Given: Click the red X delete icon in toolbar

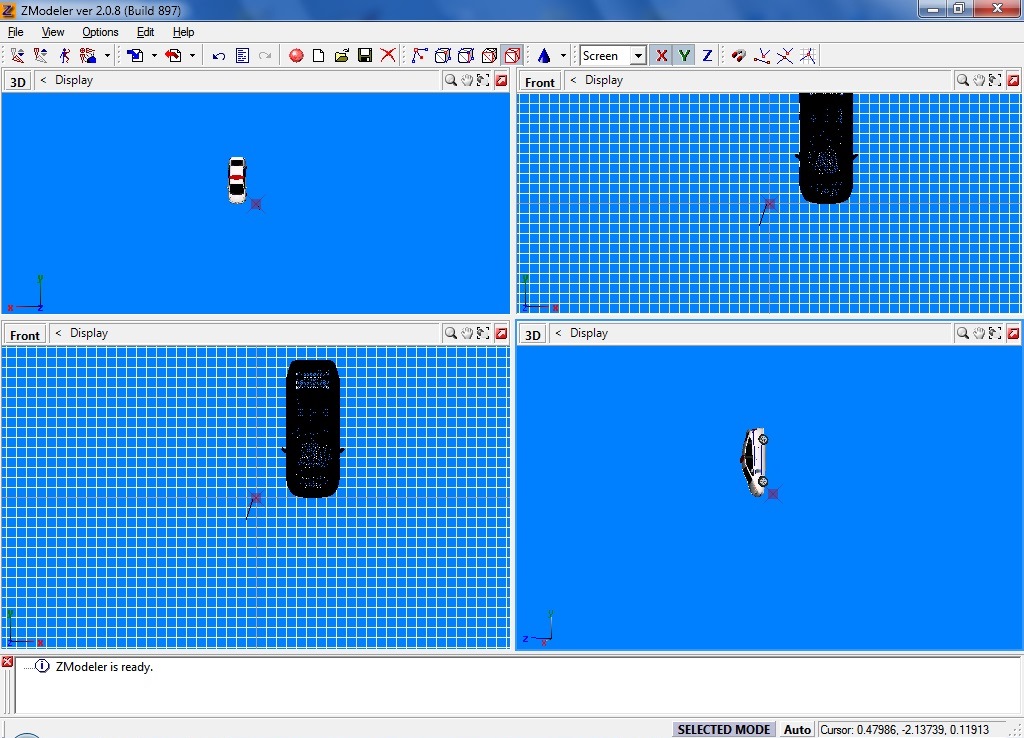Looking at the screenshot, I should 388,56.
